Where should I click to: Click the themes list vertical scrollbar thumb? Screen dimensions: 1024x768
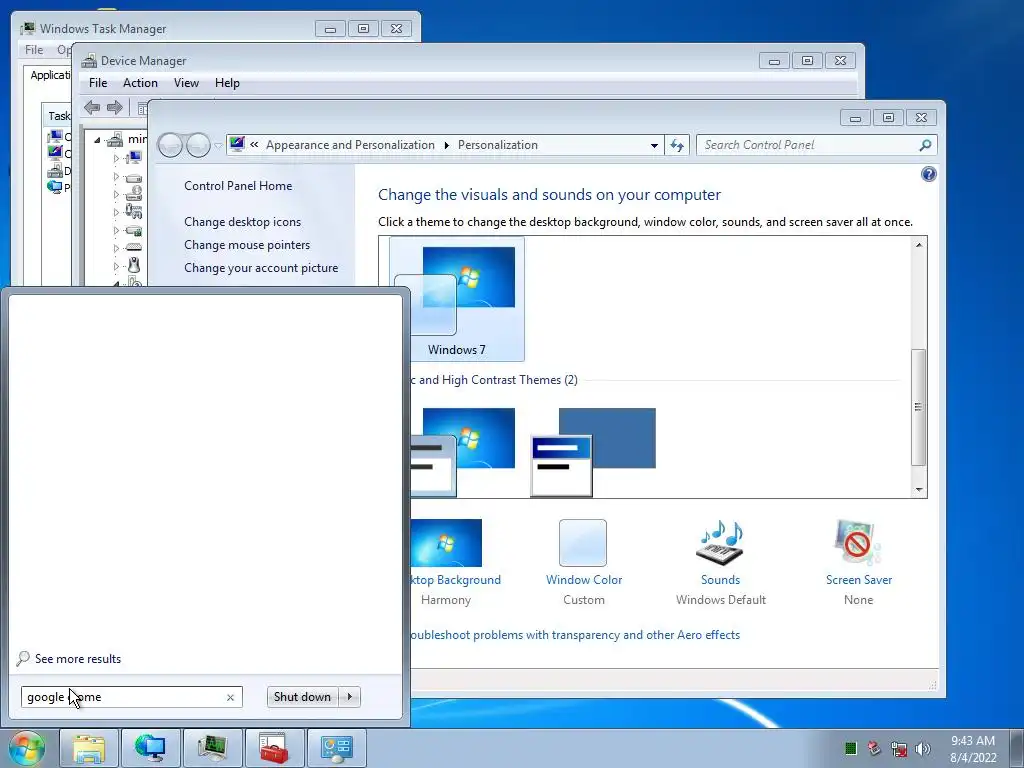point(919,407)
